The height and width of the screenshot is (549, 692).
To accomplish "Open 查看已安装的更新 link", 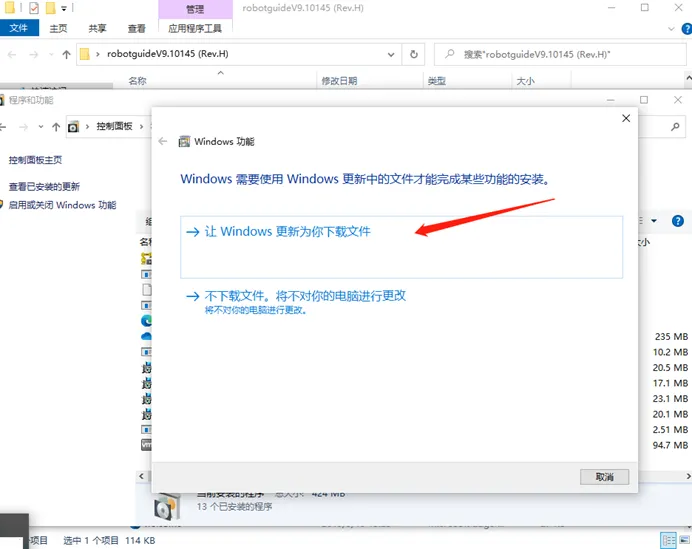I will pos(44,187).
